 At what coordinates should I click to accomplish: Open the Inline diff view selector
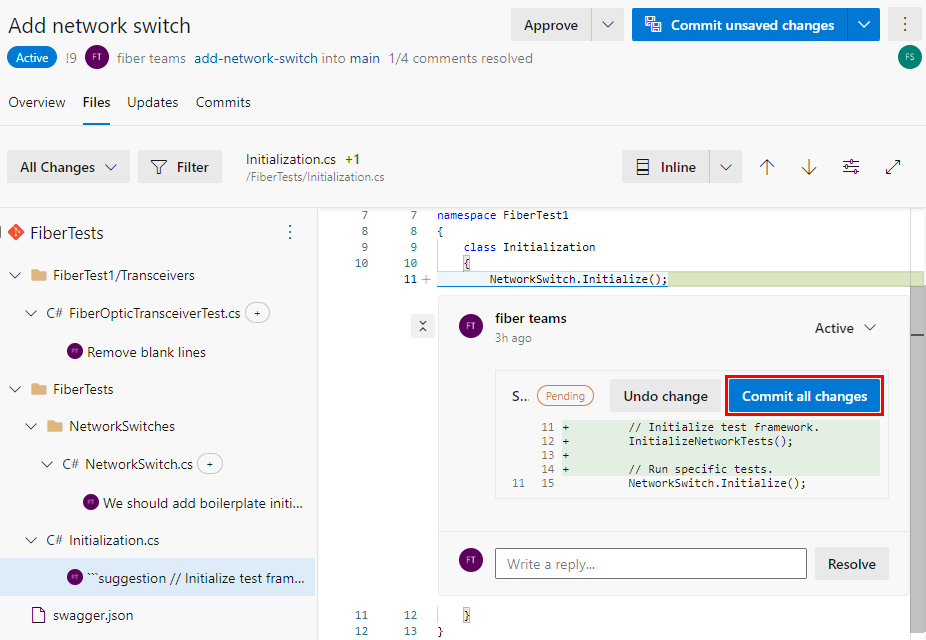[x=725, y=166]
